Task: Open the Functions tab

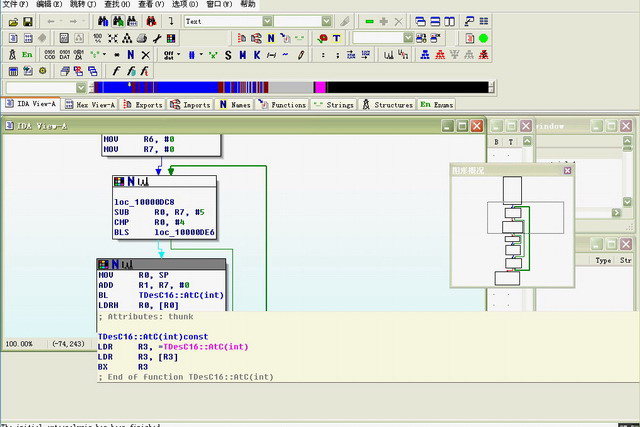Action: coord(282,104)
